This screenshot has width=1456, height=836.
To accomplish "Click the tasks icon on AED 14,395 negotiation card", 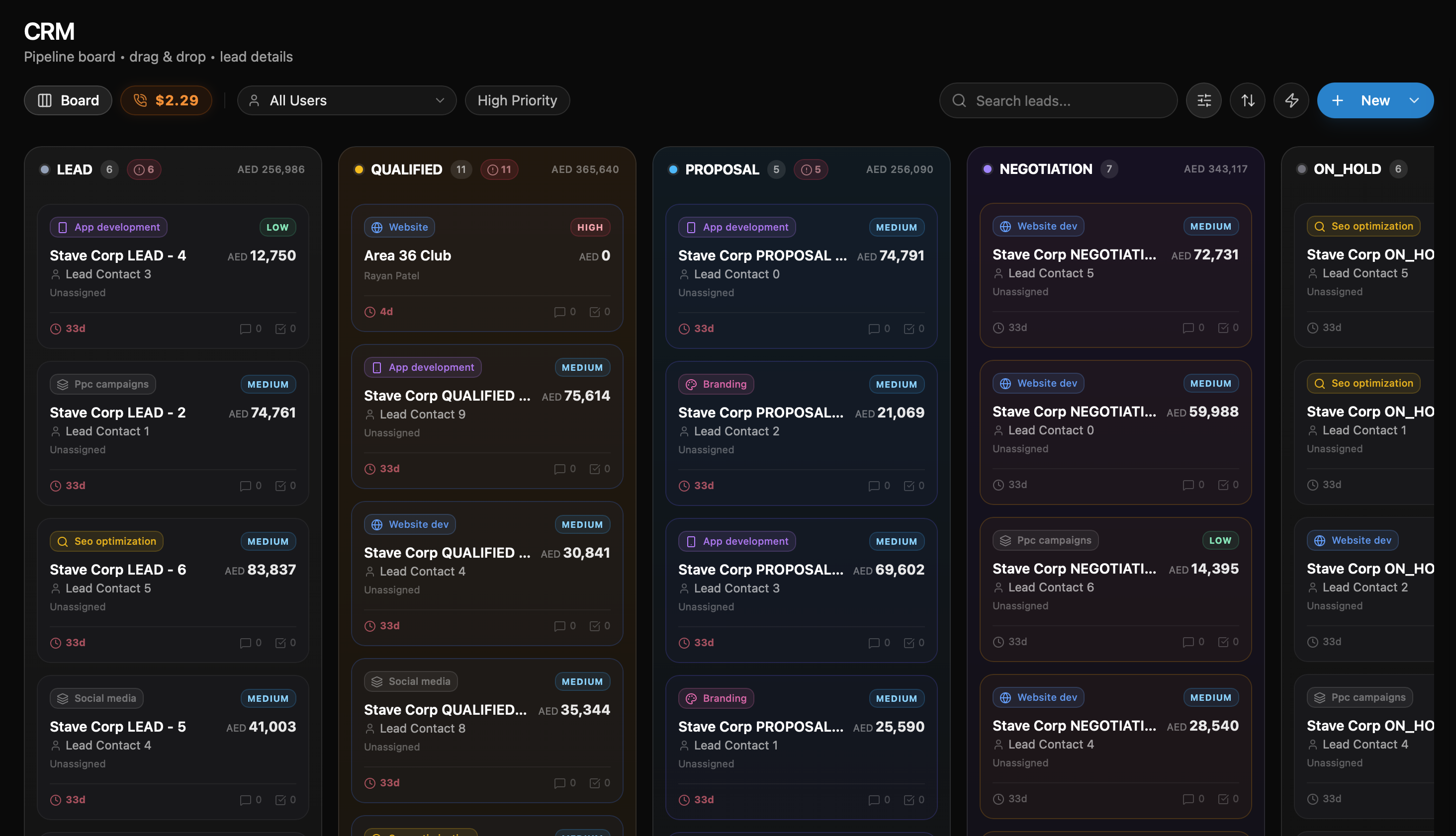I will pos(1223,642).
